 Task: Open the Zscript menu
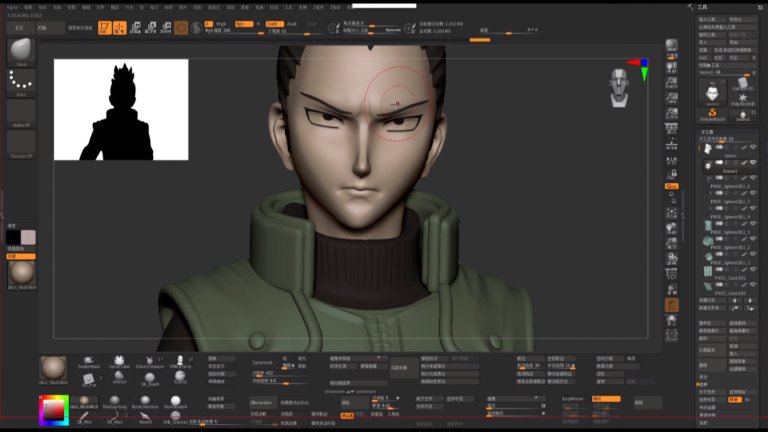tap(335, 7)
